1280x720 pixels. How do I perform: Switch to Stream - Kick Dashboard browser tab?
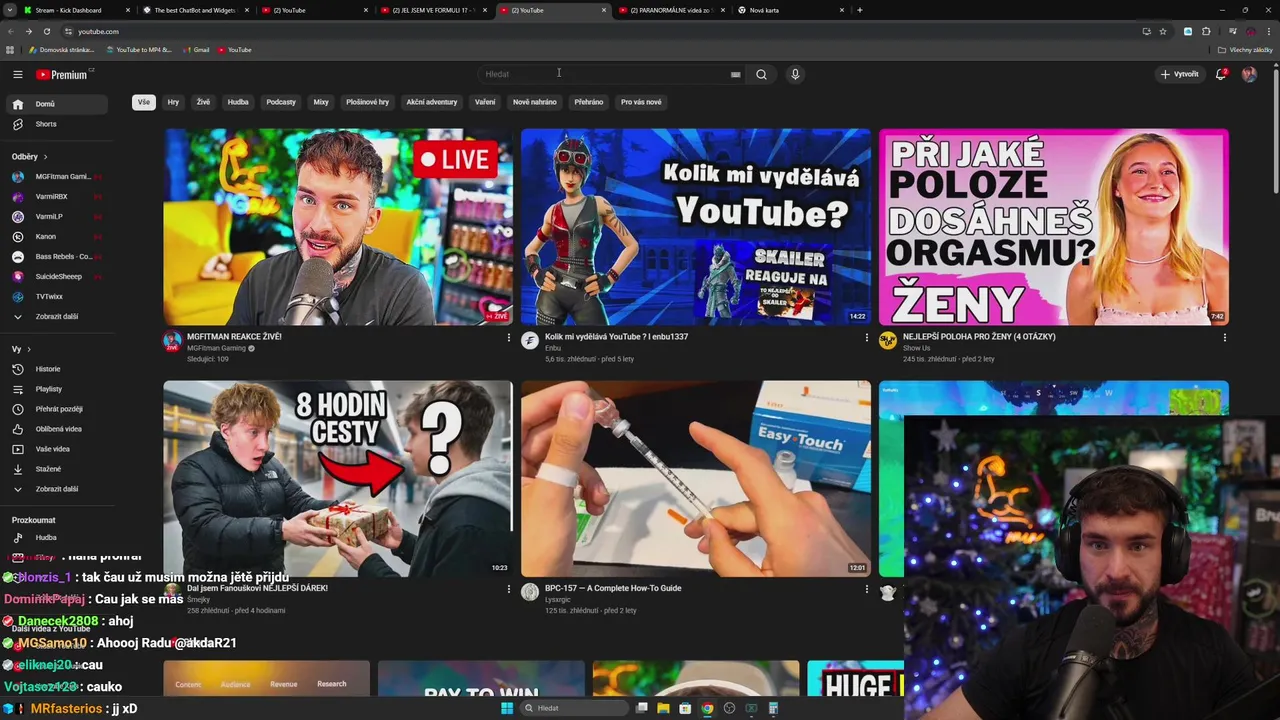coord(75,10)
